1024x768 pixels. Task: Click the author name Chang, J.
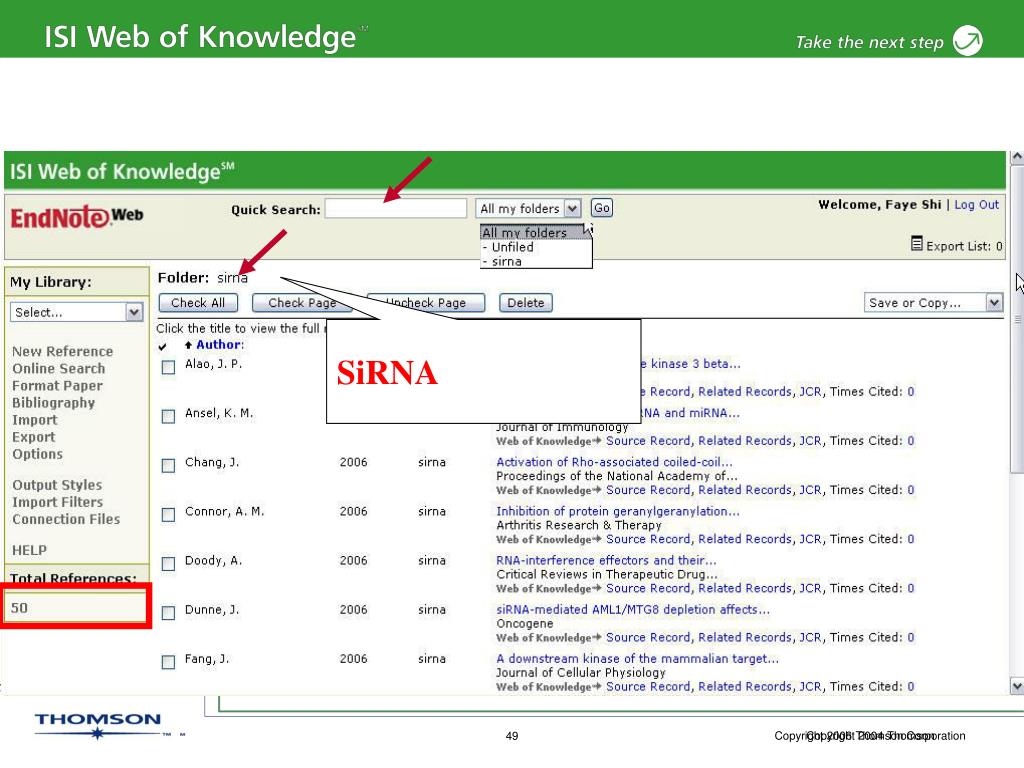pyautogui.click(x=212, y=462)
